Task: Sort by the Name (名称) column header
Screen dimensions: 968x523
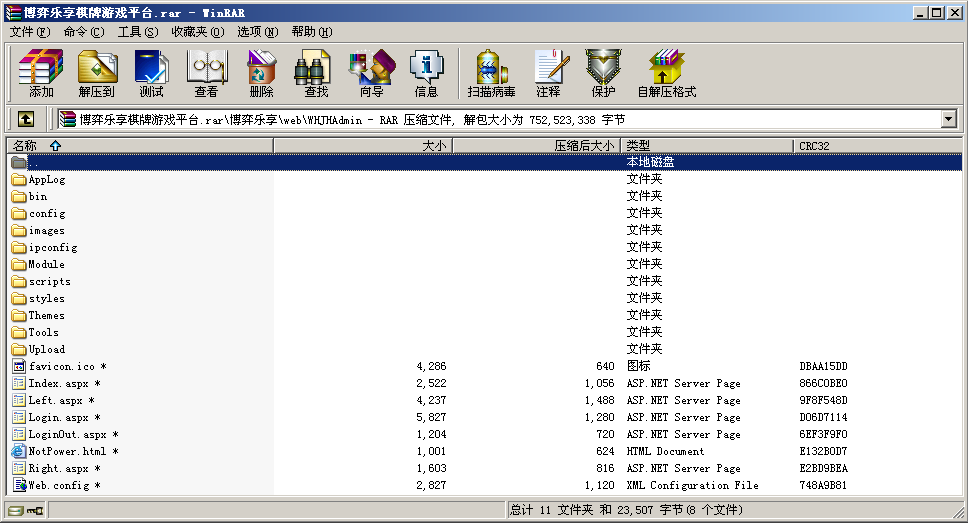Action: [x=140, y=146]
